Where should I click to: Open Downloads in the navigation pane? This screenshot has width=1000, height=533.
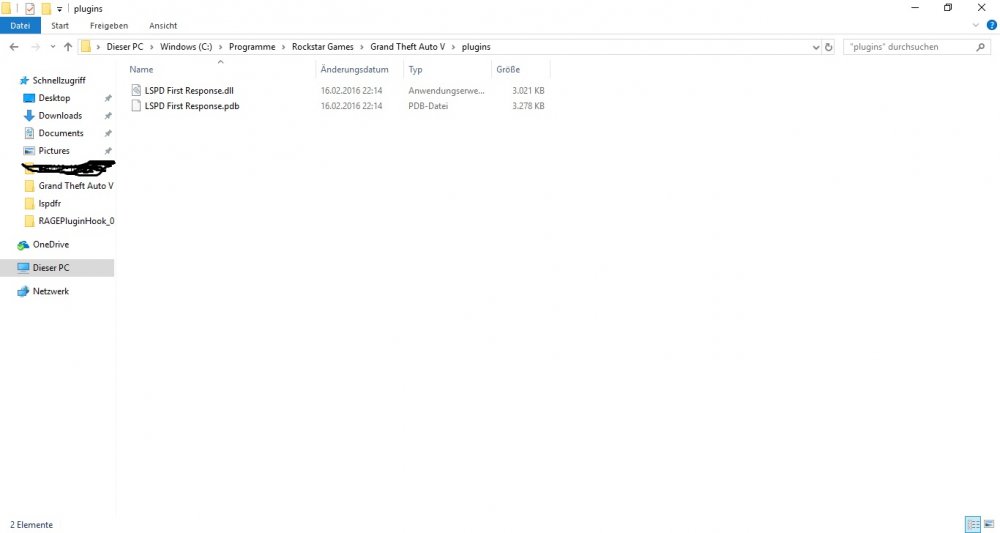point(60,115)
